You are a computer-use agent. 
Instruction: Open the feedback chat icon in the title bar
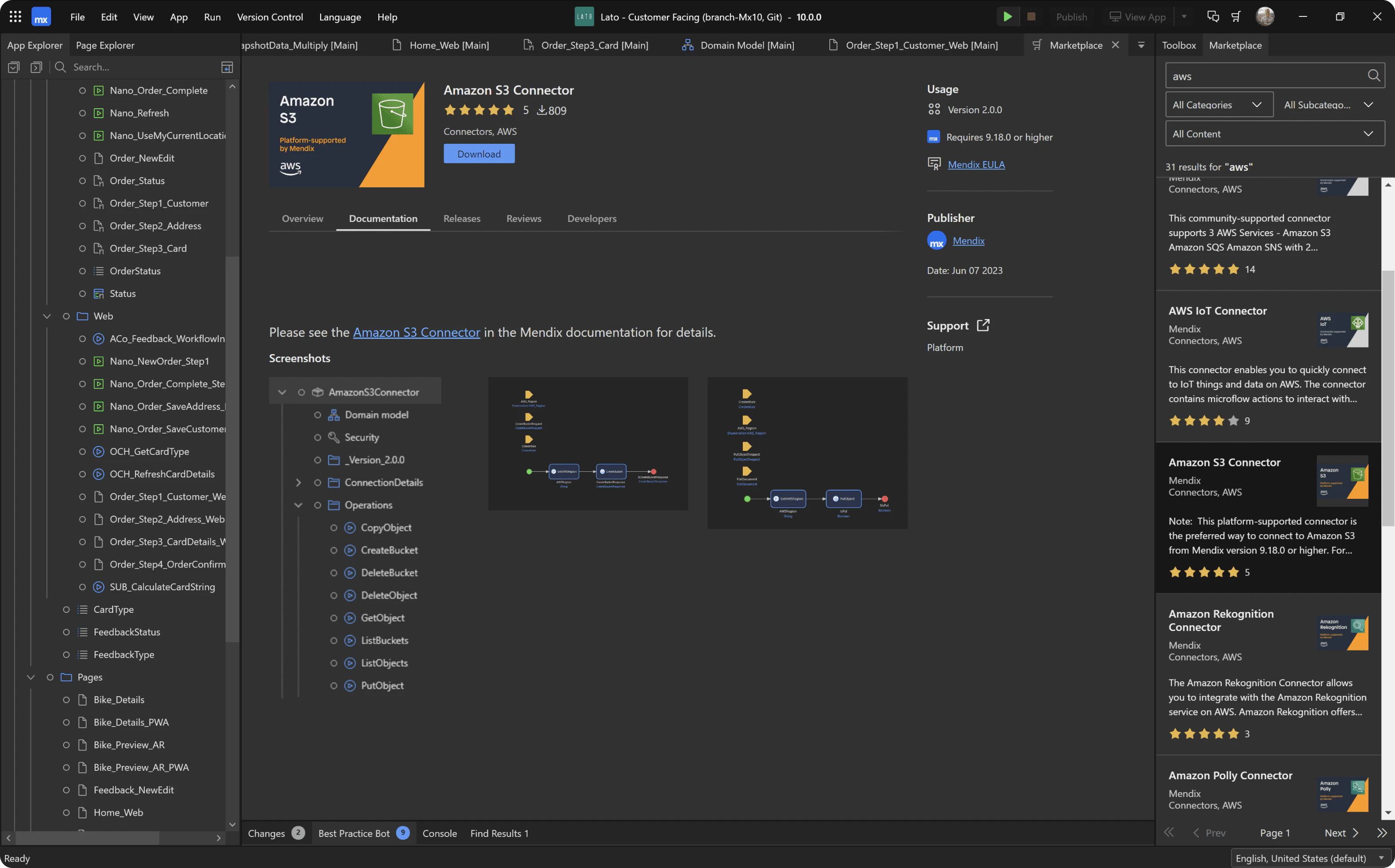pyautogui.click(x=1213, y=17)
